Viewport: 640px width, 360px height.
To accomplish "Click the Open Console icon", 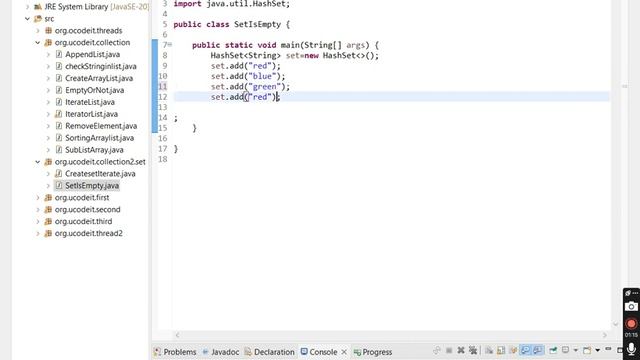I will (x=587, y=350).
